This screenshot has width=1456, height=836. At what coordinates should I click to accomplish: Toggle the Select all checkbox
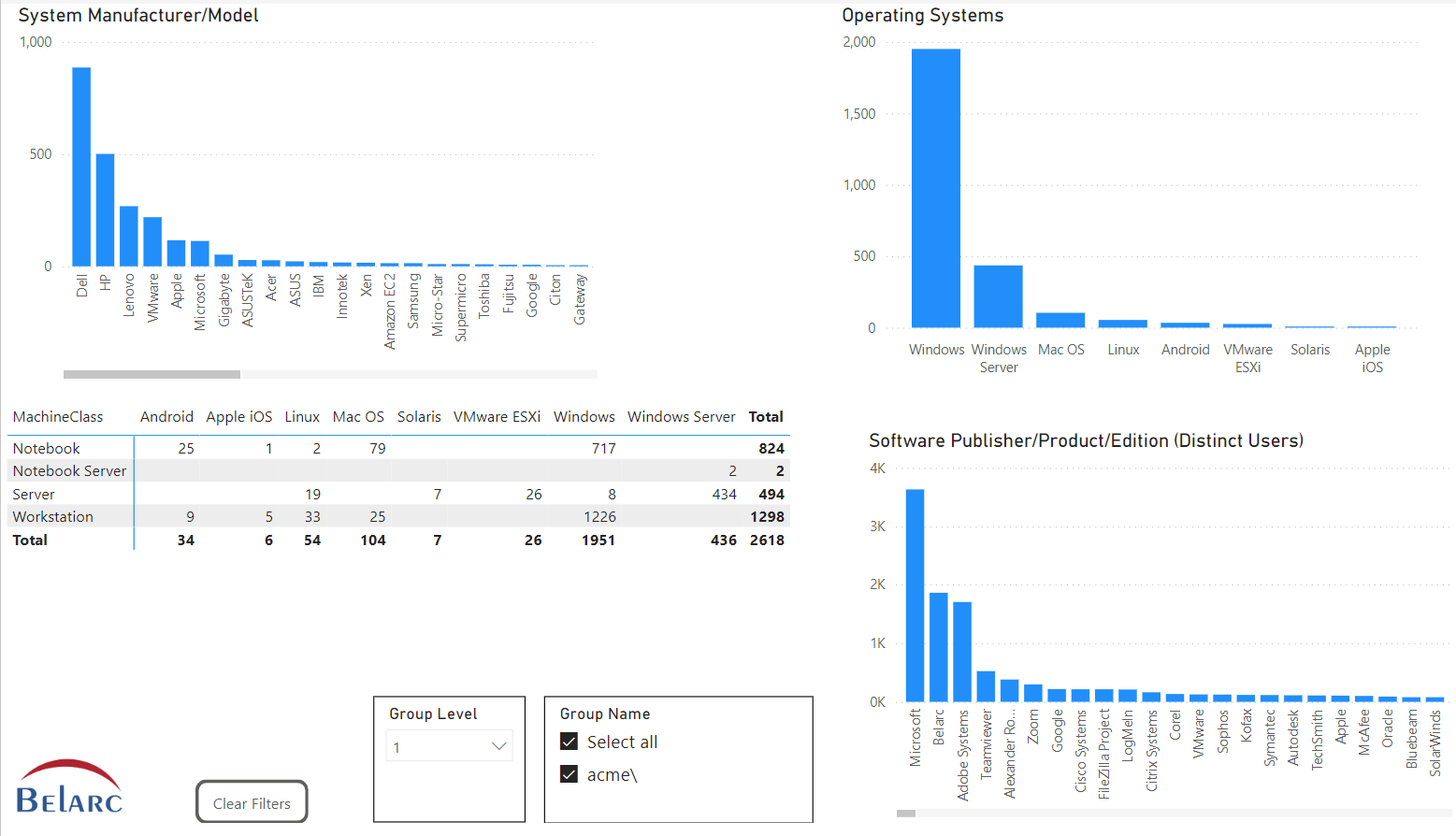569,741
